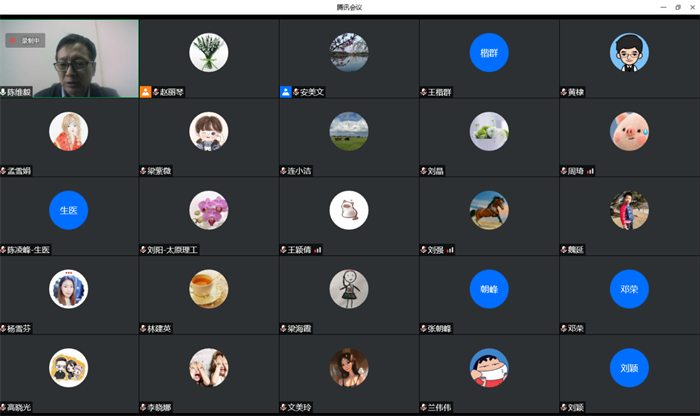
Task: Select 陈维毅's live video tile
Action: pyautogui.click(x=69, y=58)
